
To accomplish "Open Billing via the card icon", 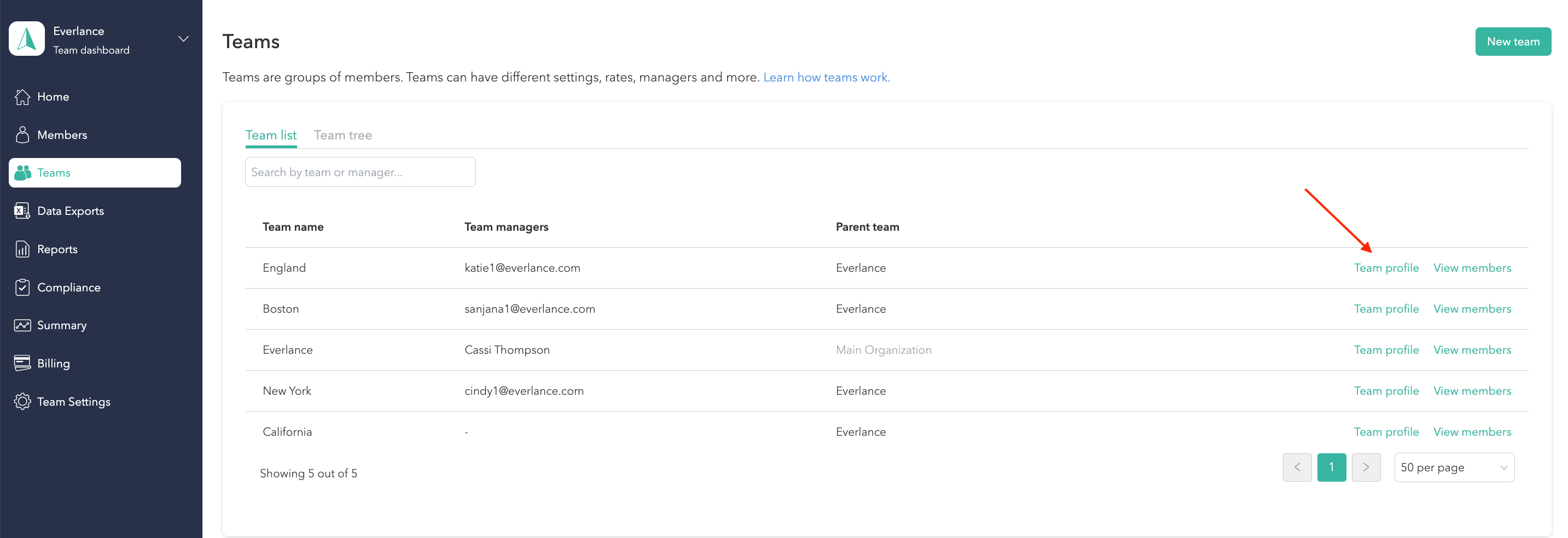I will coord(22,364).
